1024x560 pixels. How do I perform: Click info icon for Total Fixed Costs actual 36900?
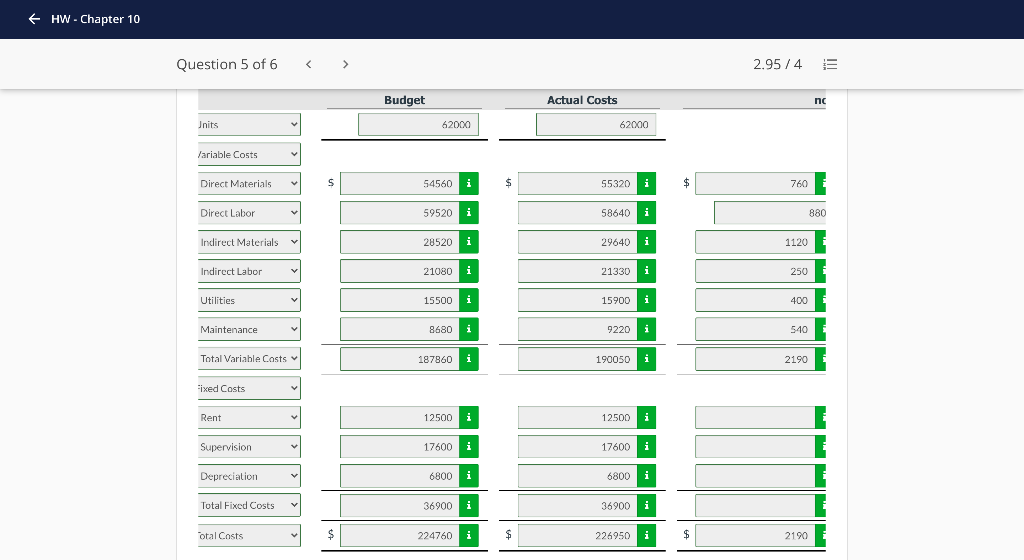click(x=647, y=505)
